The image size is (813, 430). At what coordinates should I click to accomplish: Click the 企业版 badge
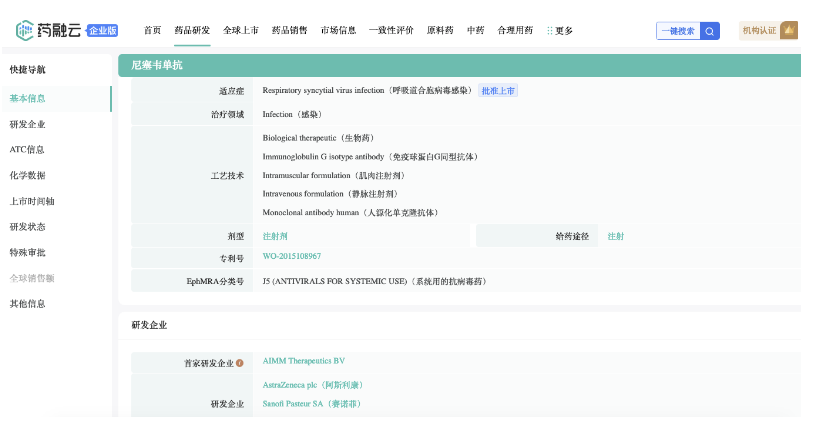click(102, 31)
